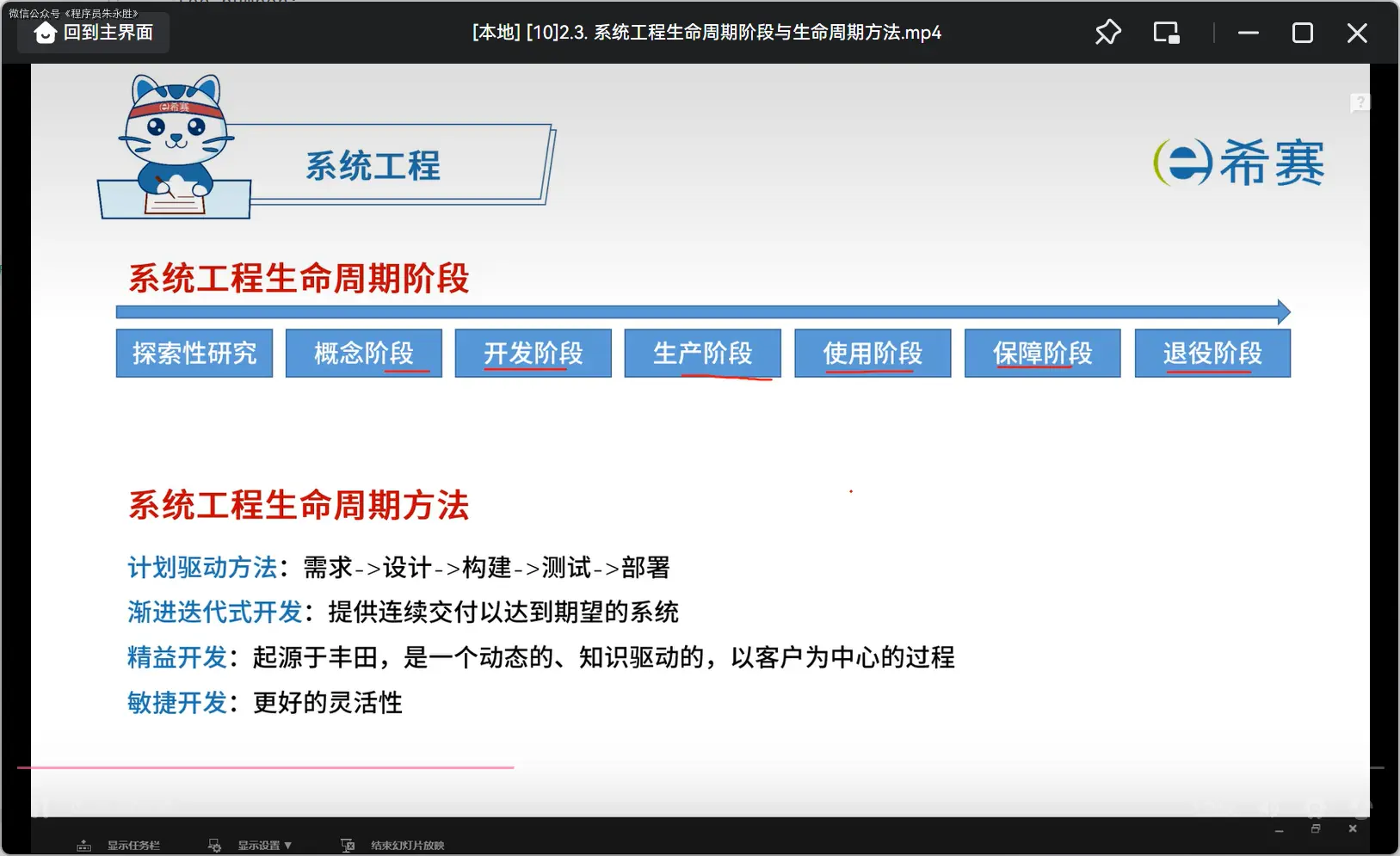Click the embedded slideshow's small restore icon

click(1316, 828)
